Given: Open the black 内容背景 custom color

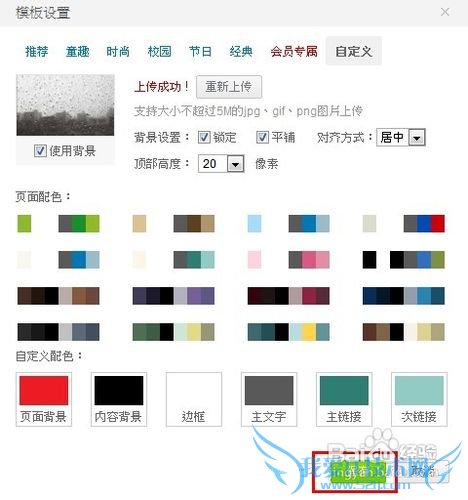Looking at the screenshot, I should point(119,399).
